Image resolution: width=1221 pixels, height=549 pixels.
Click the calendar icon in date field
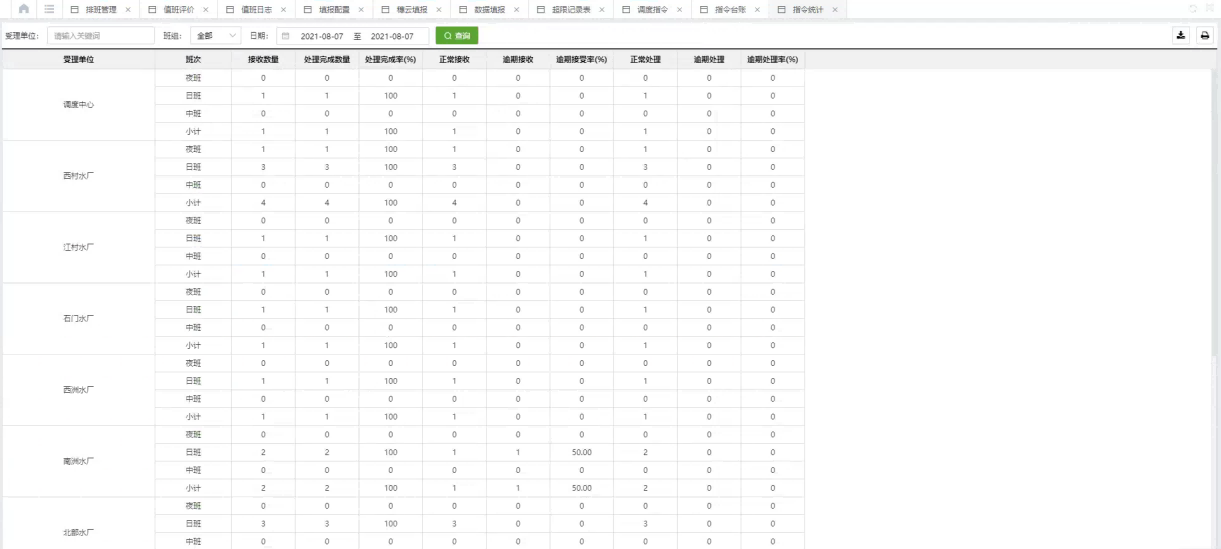pos(285,36)
